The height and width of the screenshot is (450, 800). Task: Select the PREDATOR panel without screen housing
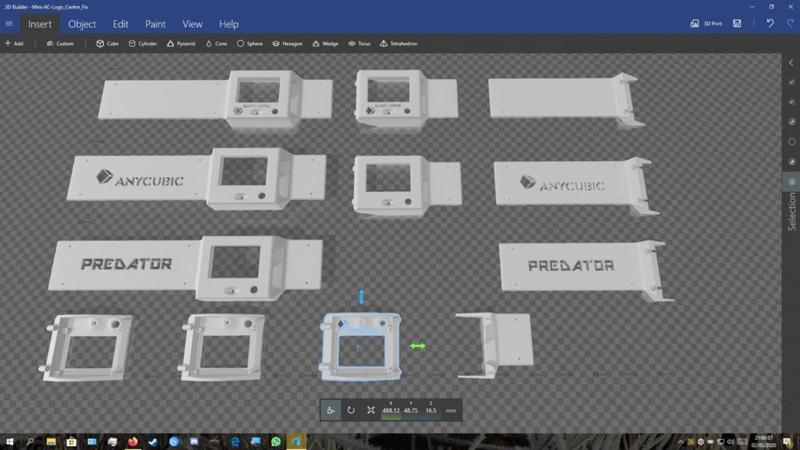[x=585, y=269]
